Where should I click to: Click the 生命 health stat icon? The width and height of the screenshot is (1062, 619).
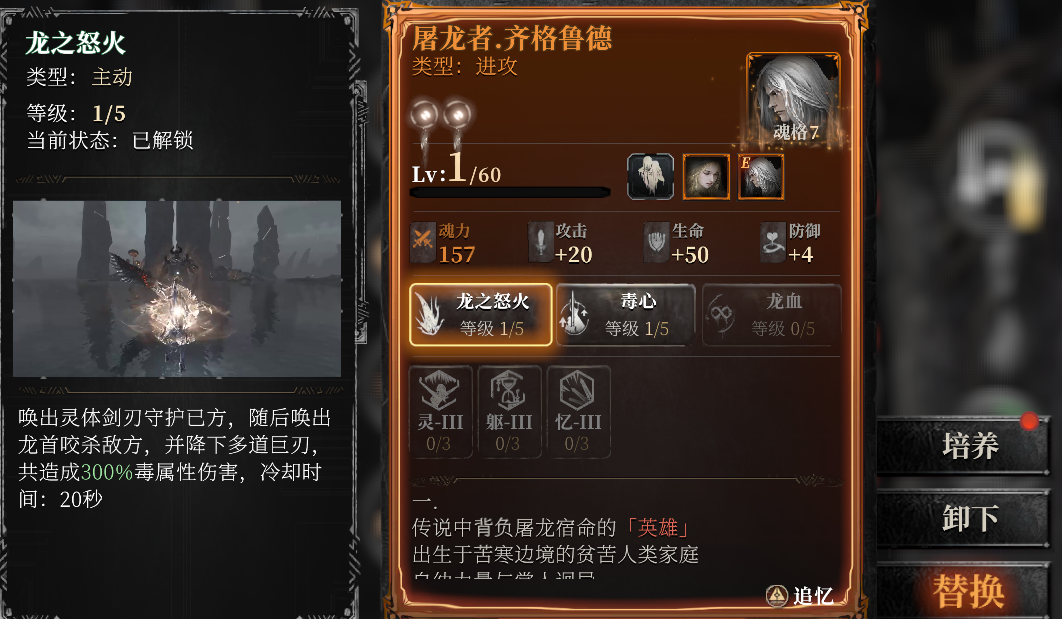656,242
